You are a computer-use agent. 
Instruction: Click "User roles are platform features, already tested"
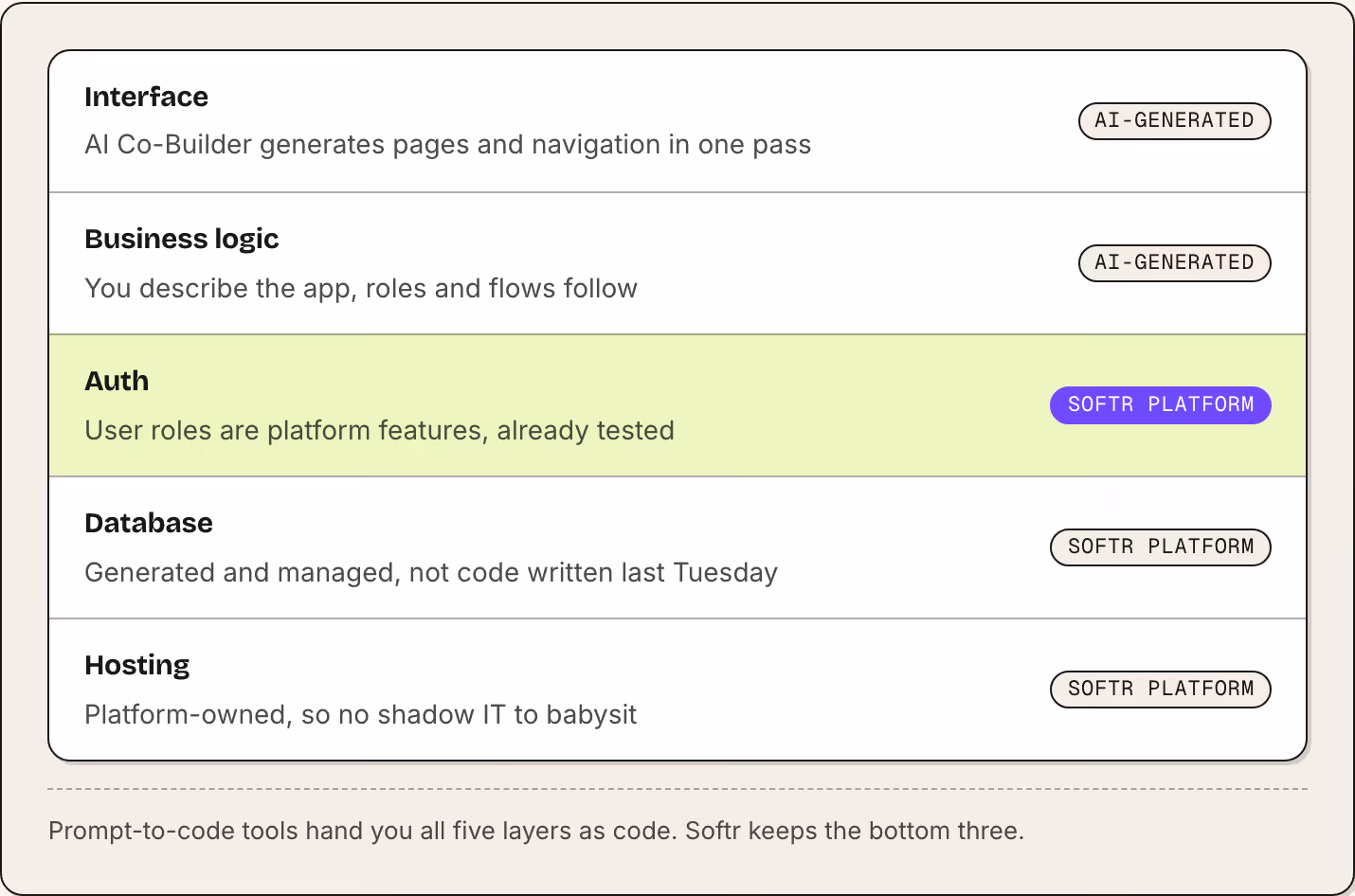(x=379, y=430)
